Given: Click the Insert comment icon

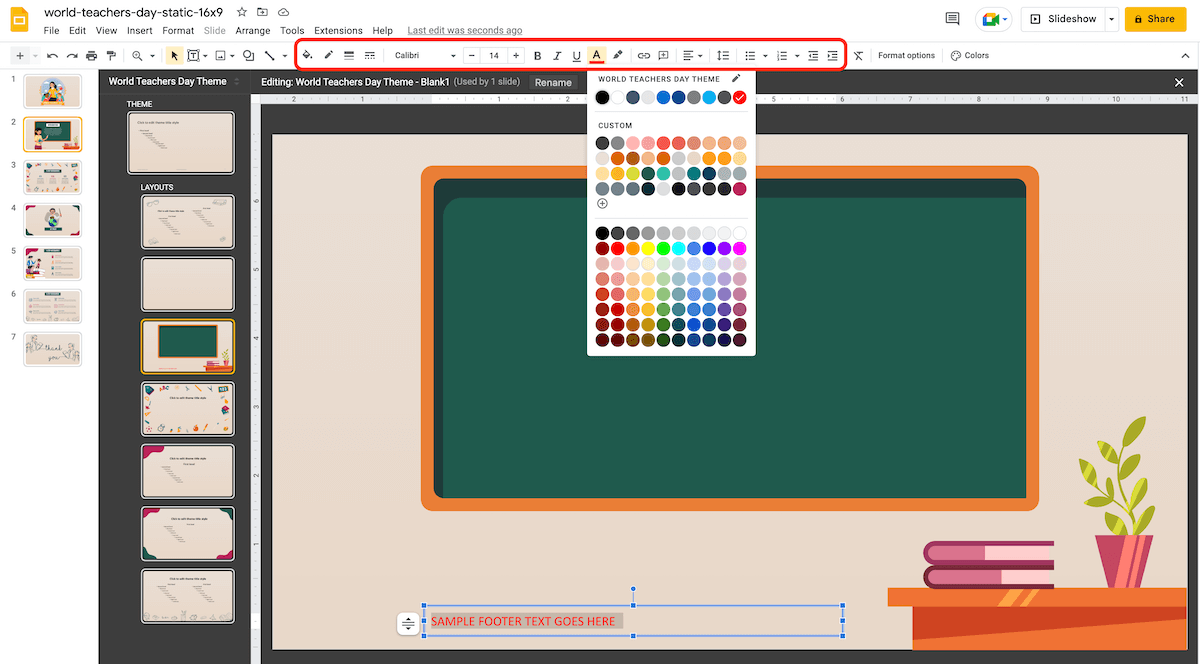Looking at the screenshot, I should click(x=662, y=55).
